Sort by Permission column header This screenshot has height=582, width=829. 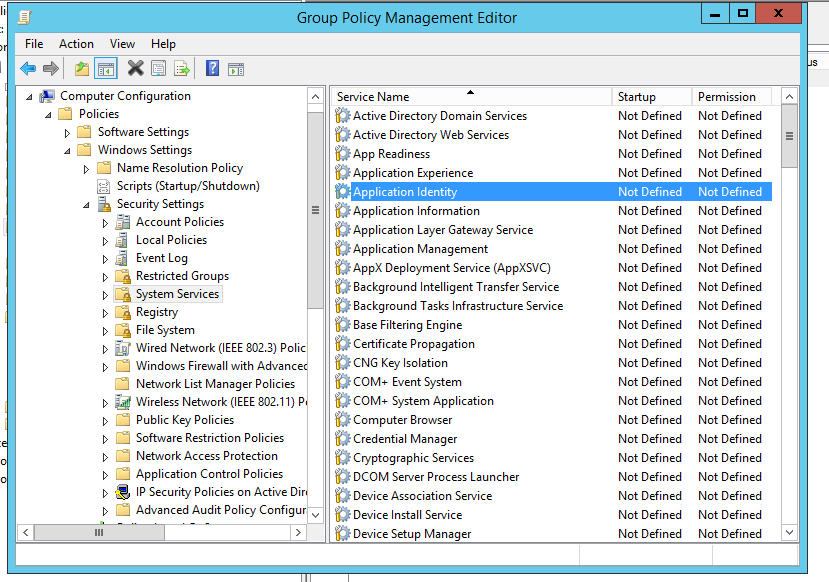point(732,97)
